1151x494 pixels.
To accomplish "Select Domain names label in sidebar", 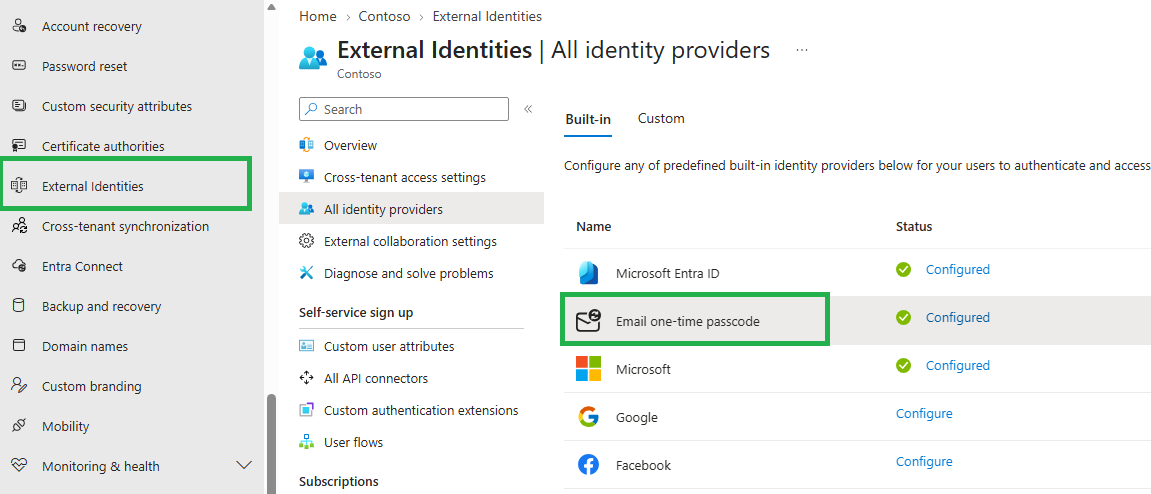I will (x=85, y=346).
